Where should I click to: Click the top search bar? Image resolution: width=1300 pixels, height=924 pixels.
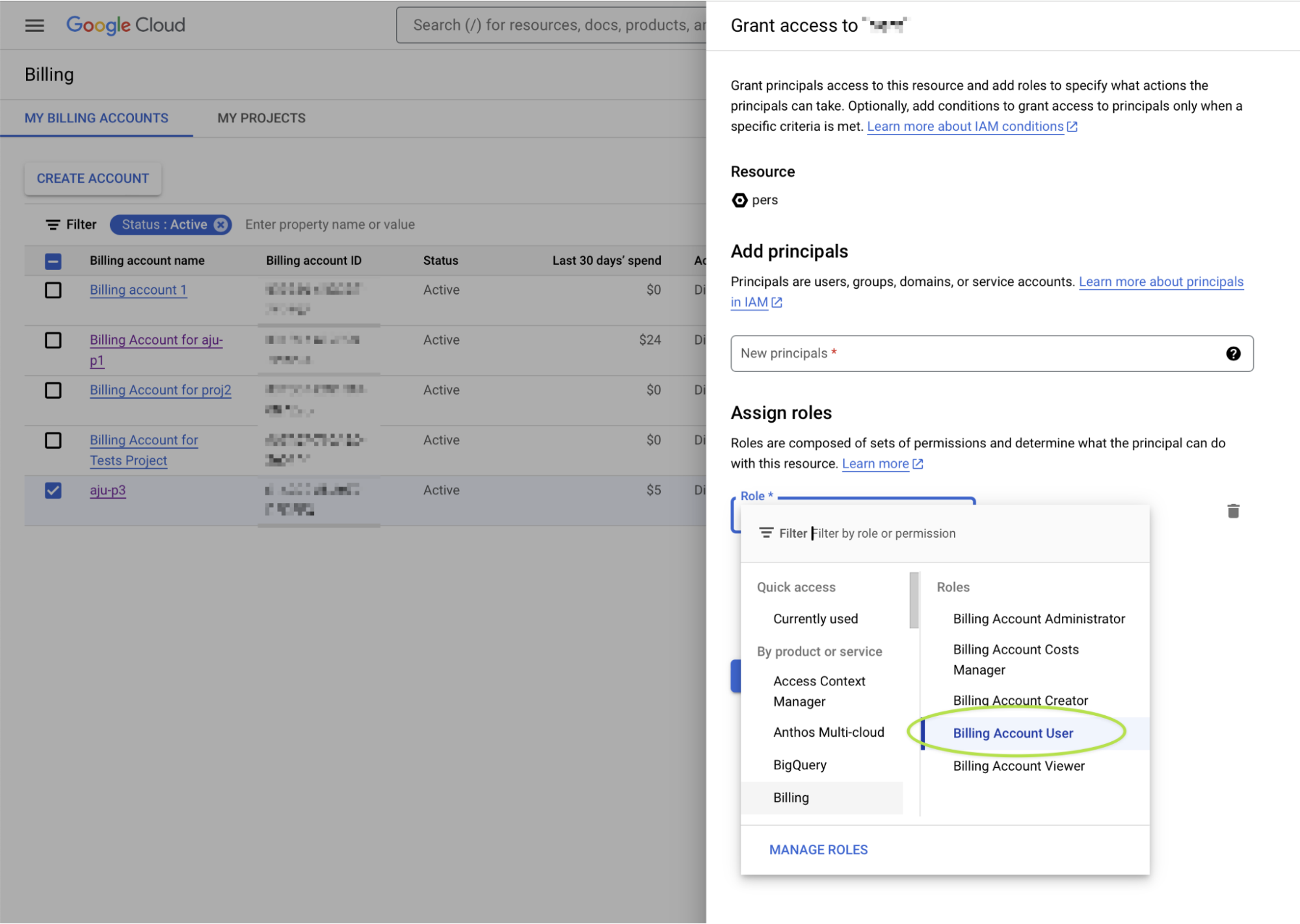pos(551,25)
